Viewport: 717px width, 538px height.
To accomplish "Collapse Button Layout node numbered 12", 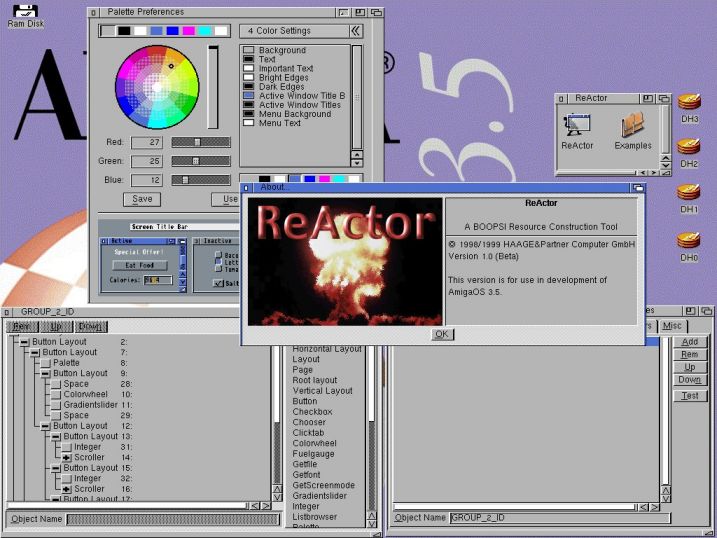I will click(45, 426).
